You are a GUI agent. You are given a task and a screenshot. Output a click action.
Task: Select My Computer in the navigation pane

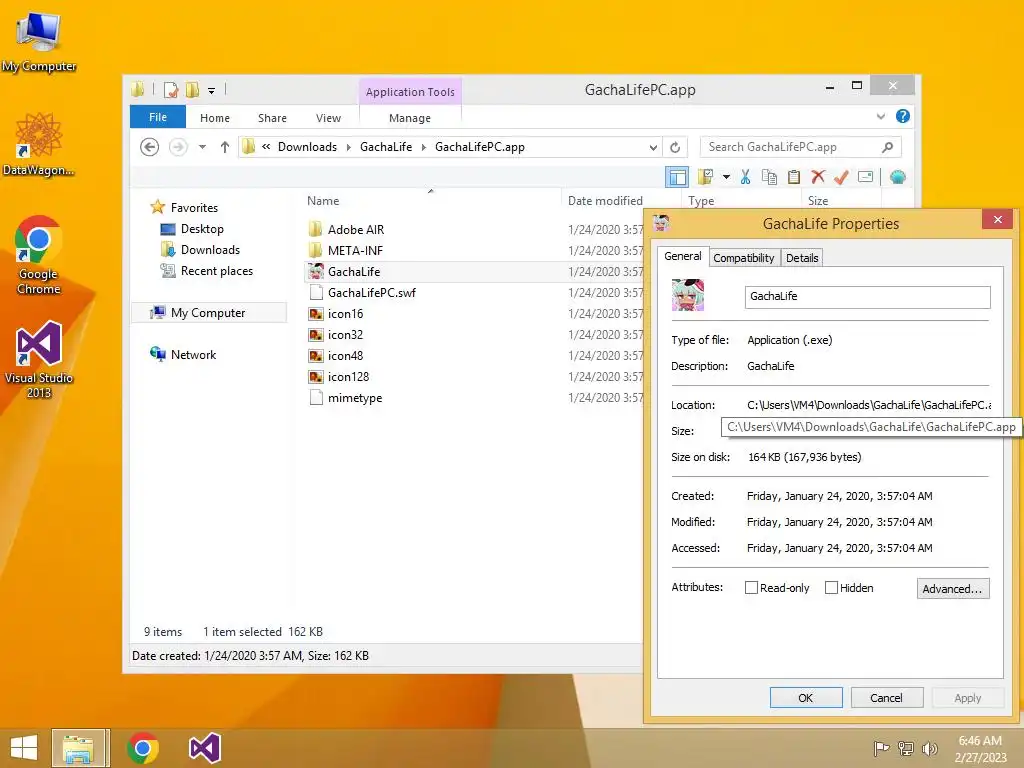click(x=208, y=313)
